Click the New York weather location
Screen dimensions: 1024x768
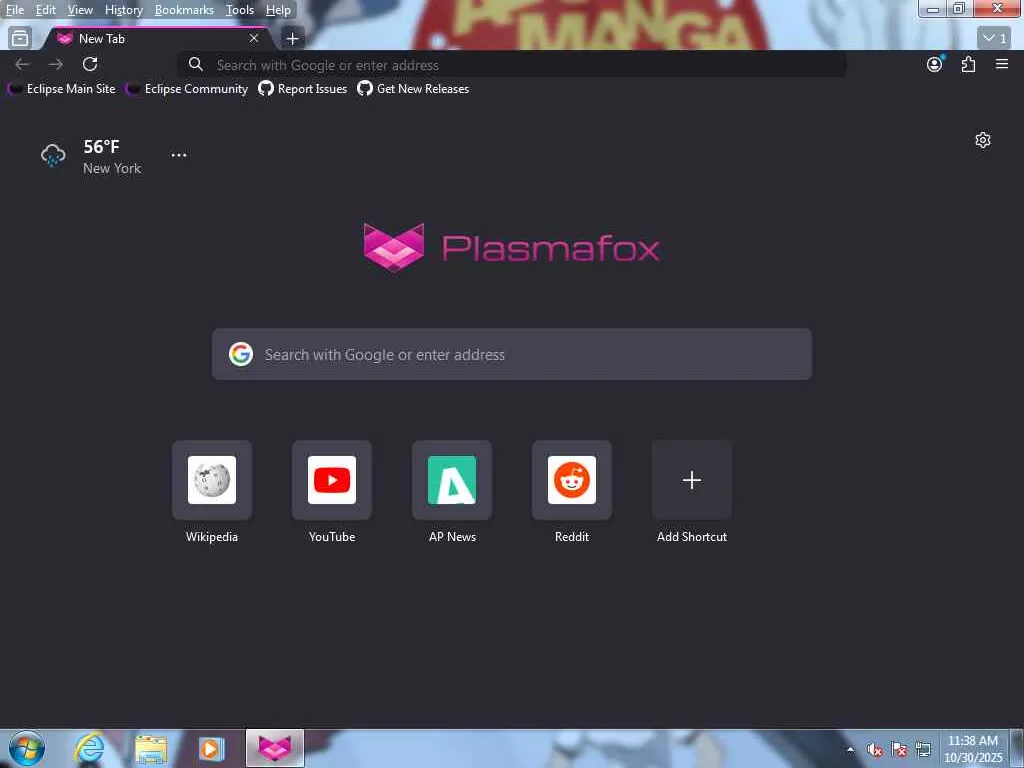point(112,168)
